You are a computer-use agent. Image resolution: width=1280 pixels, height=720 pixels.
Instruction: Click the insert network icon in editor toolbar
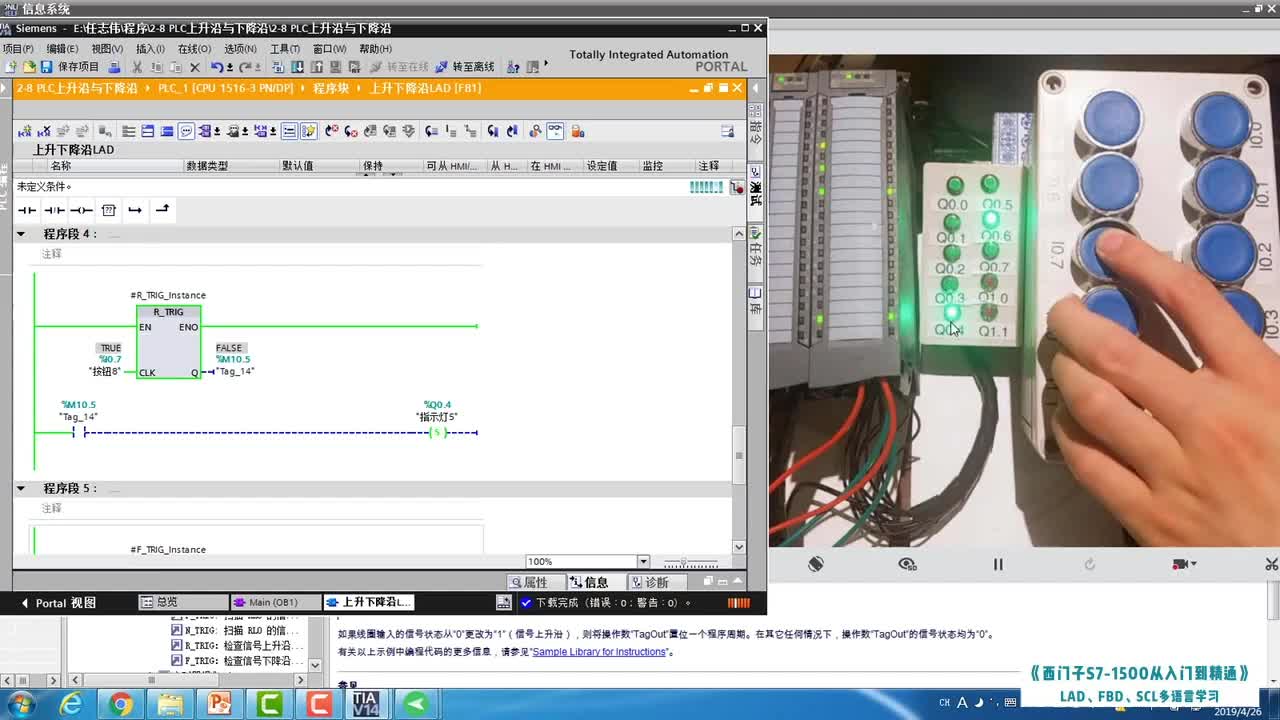(25, 131)
